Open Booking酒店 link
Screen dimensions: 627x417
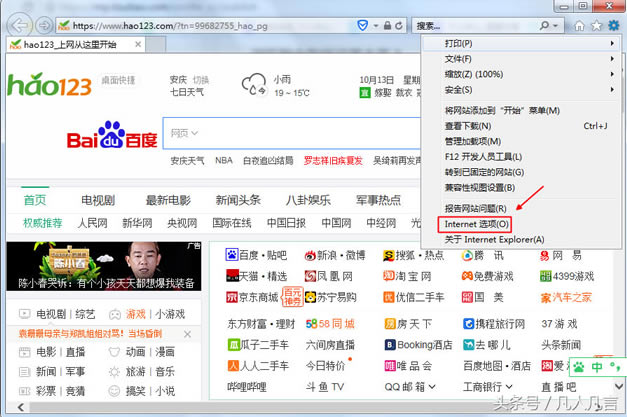click(418, 345)
